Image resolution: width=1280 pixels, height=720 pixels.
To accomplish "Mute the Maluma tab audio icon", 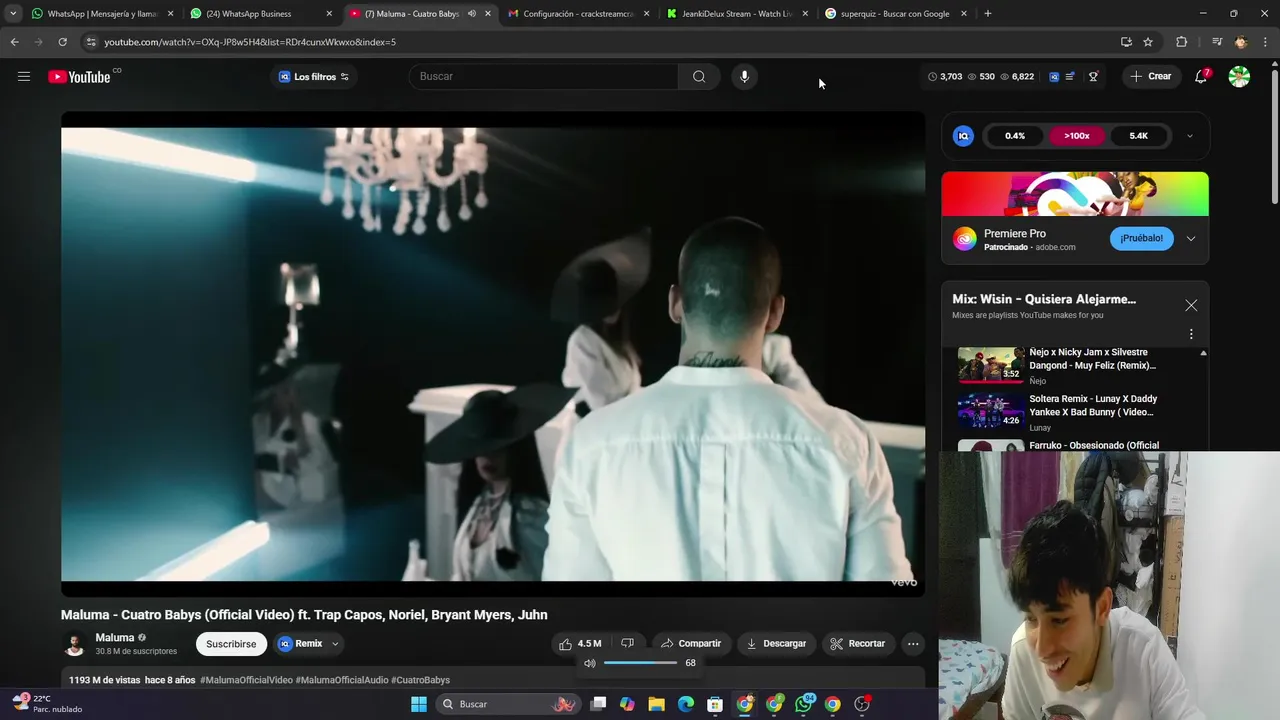I will (x=472, y=14).
